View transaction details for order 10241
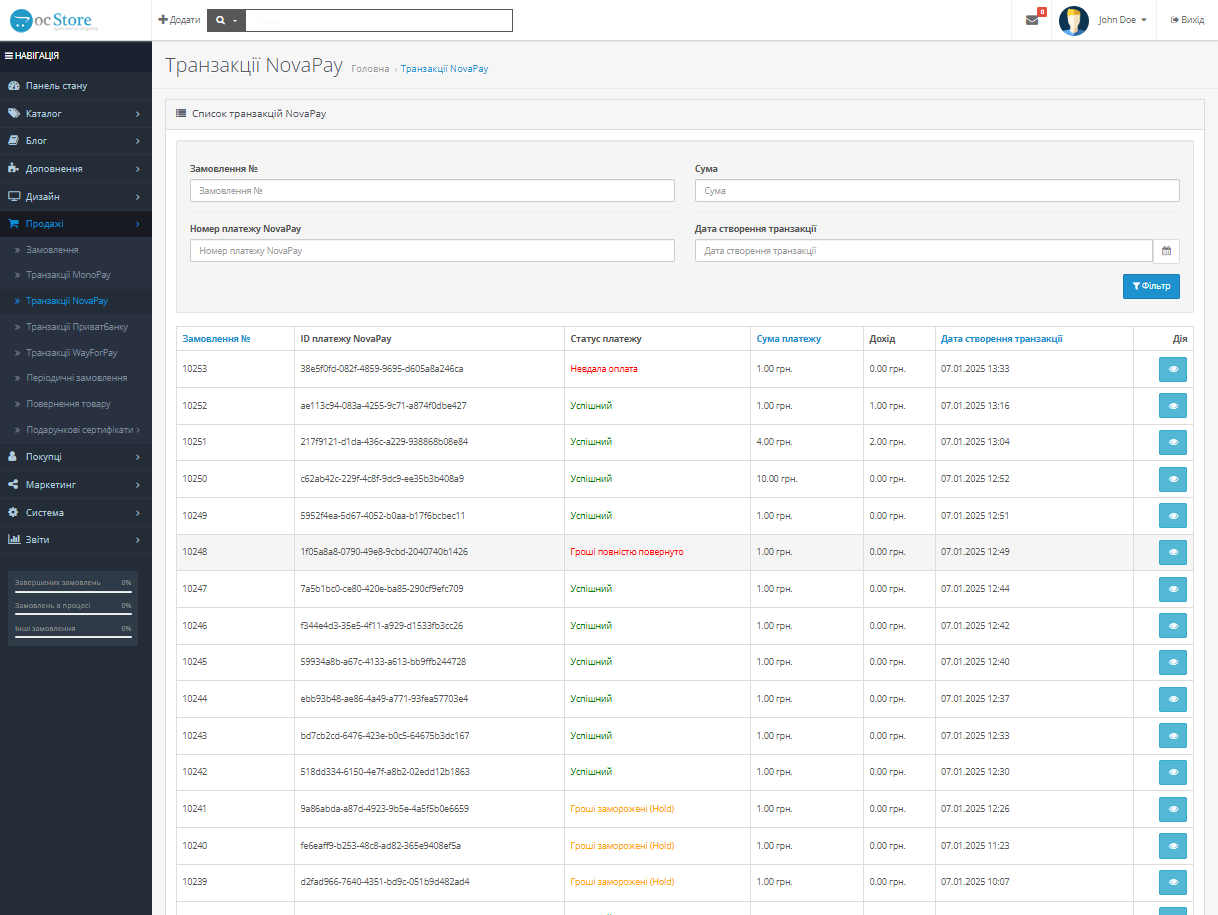Image resolution: width=1218 pixels, height=915 pixels. point(1173,809)
